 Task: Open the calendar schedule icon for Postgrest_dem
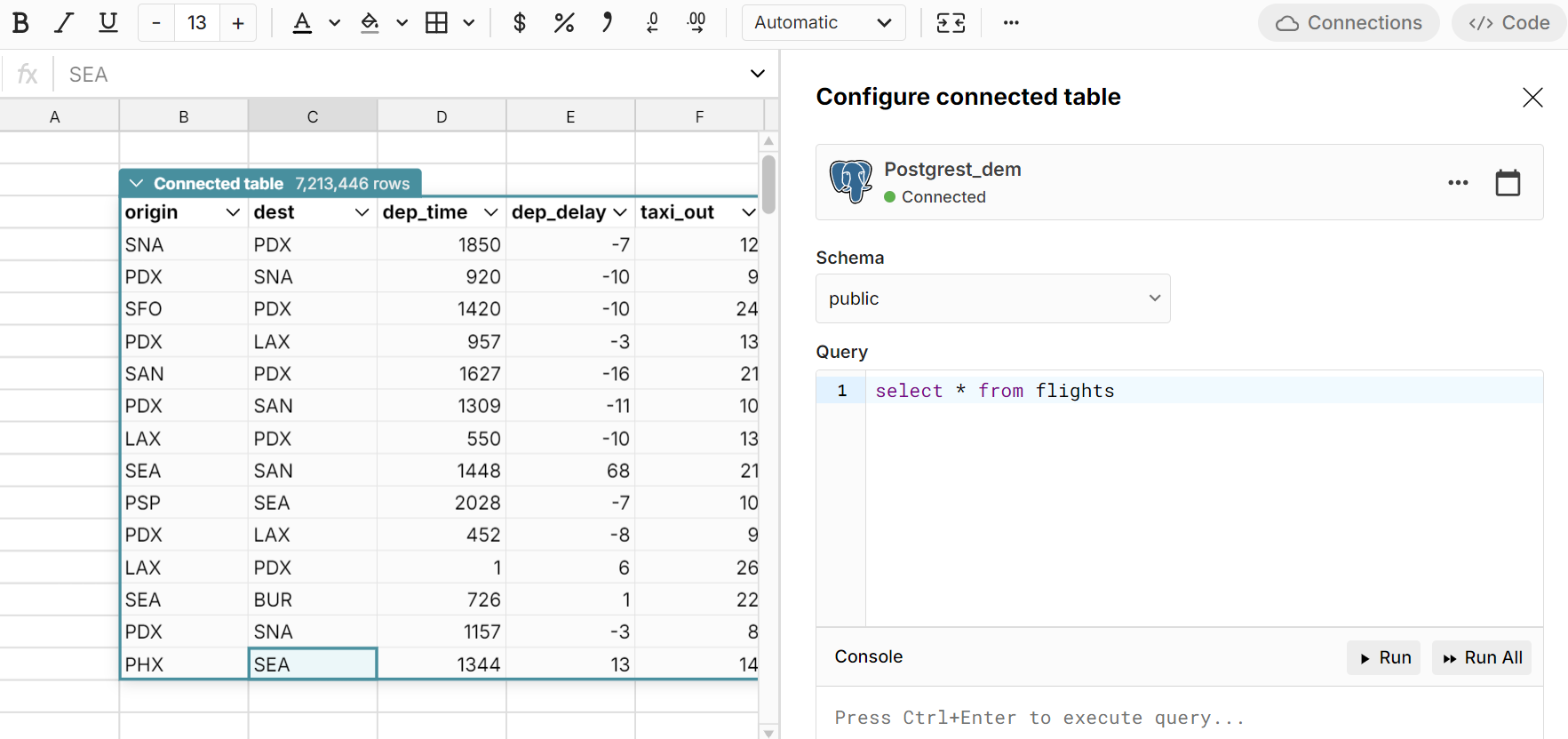[1508, 183]
